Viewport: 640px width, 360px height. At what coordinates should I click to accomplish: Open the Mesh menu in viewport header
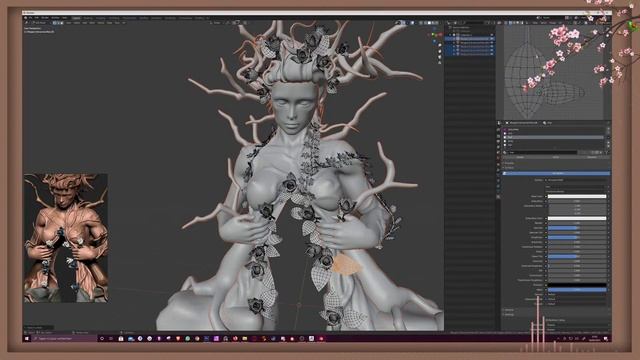coord(92,23)
